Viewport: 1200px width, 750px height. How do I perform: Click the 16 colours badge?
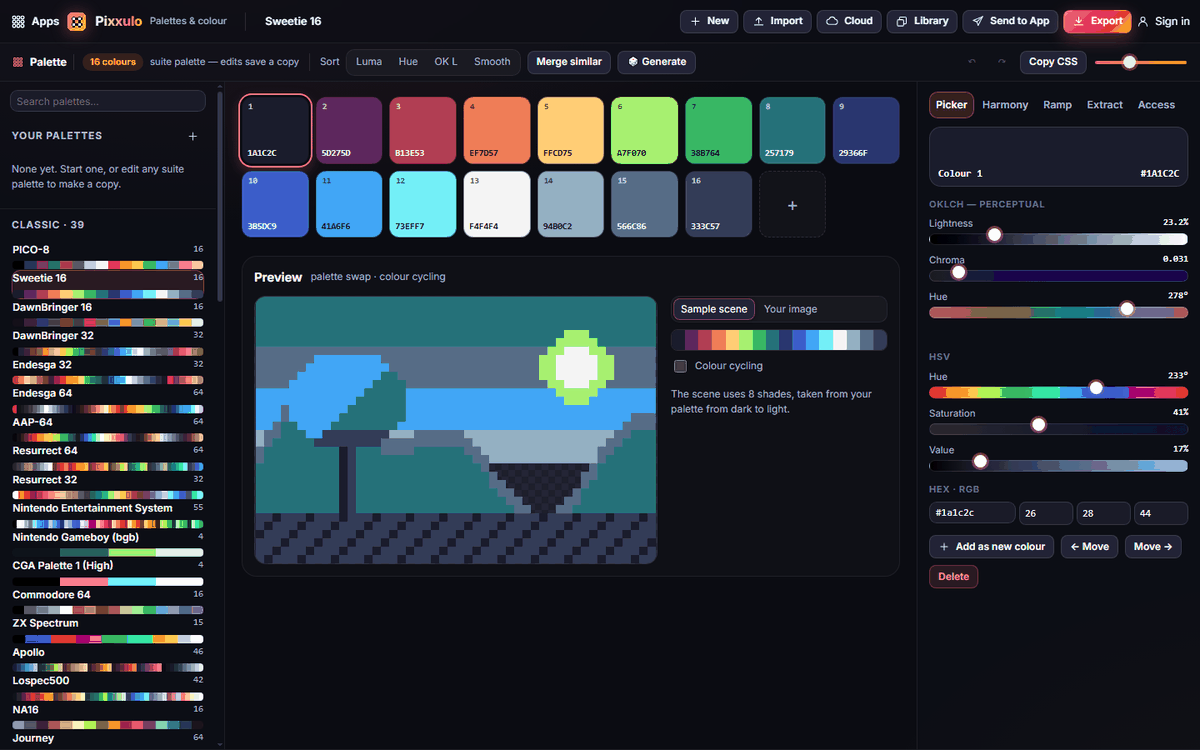tap(113, 62)
